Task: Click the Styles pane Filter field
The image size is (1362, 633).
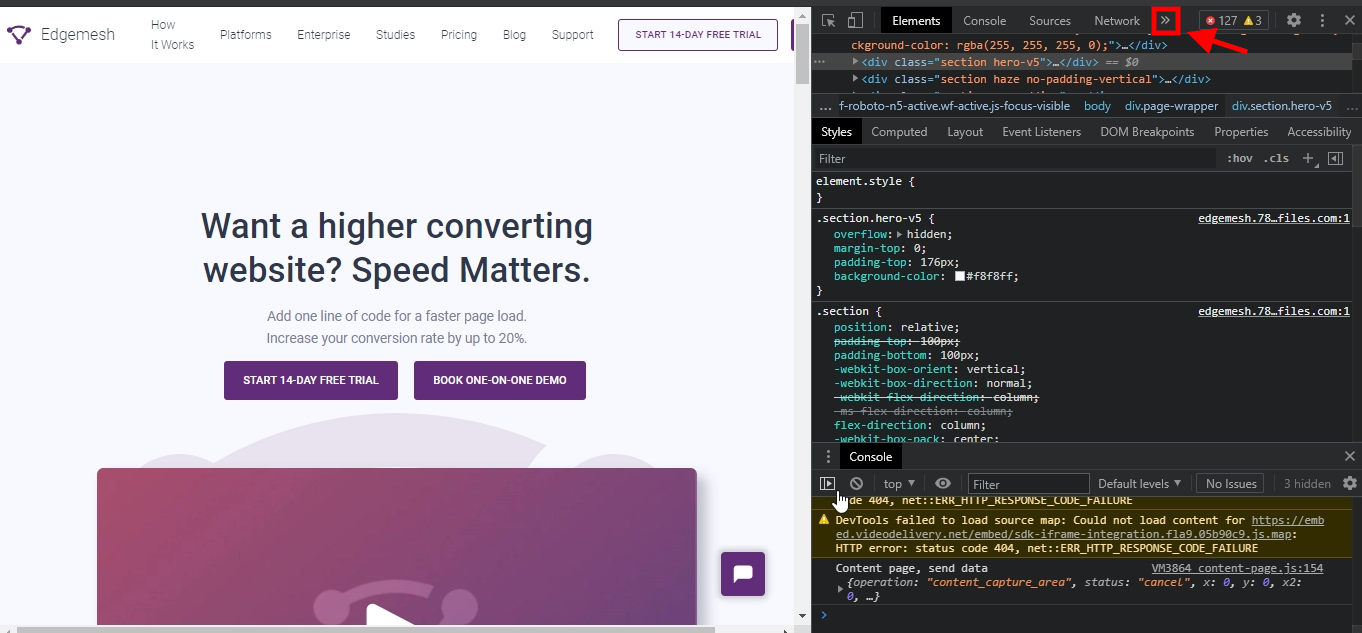Action: point(1015,158)
